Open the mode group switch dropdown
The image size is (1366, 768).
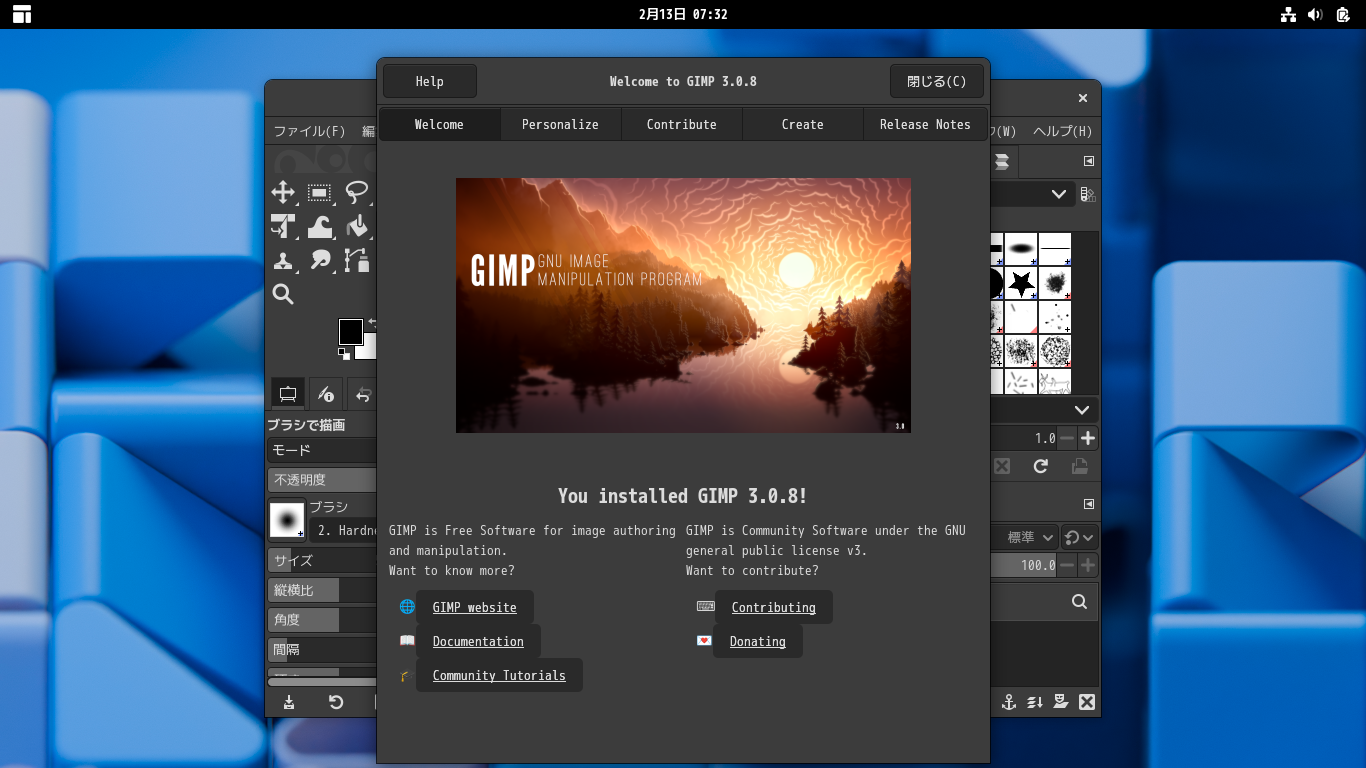point(1080,538)
